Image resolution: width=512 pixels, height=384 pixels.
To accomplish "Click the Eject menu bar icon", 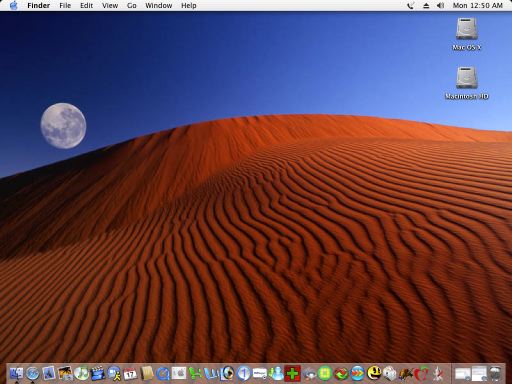I will pos(426,5).
